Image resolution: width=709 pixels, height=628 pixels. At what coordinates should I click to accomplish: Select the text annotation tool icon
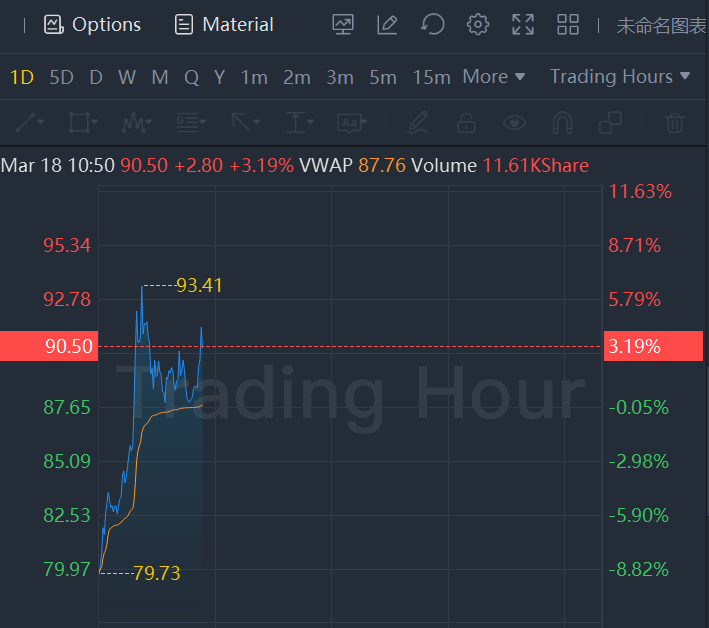coord(349,123)
